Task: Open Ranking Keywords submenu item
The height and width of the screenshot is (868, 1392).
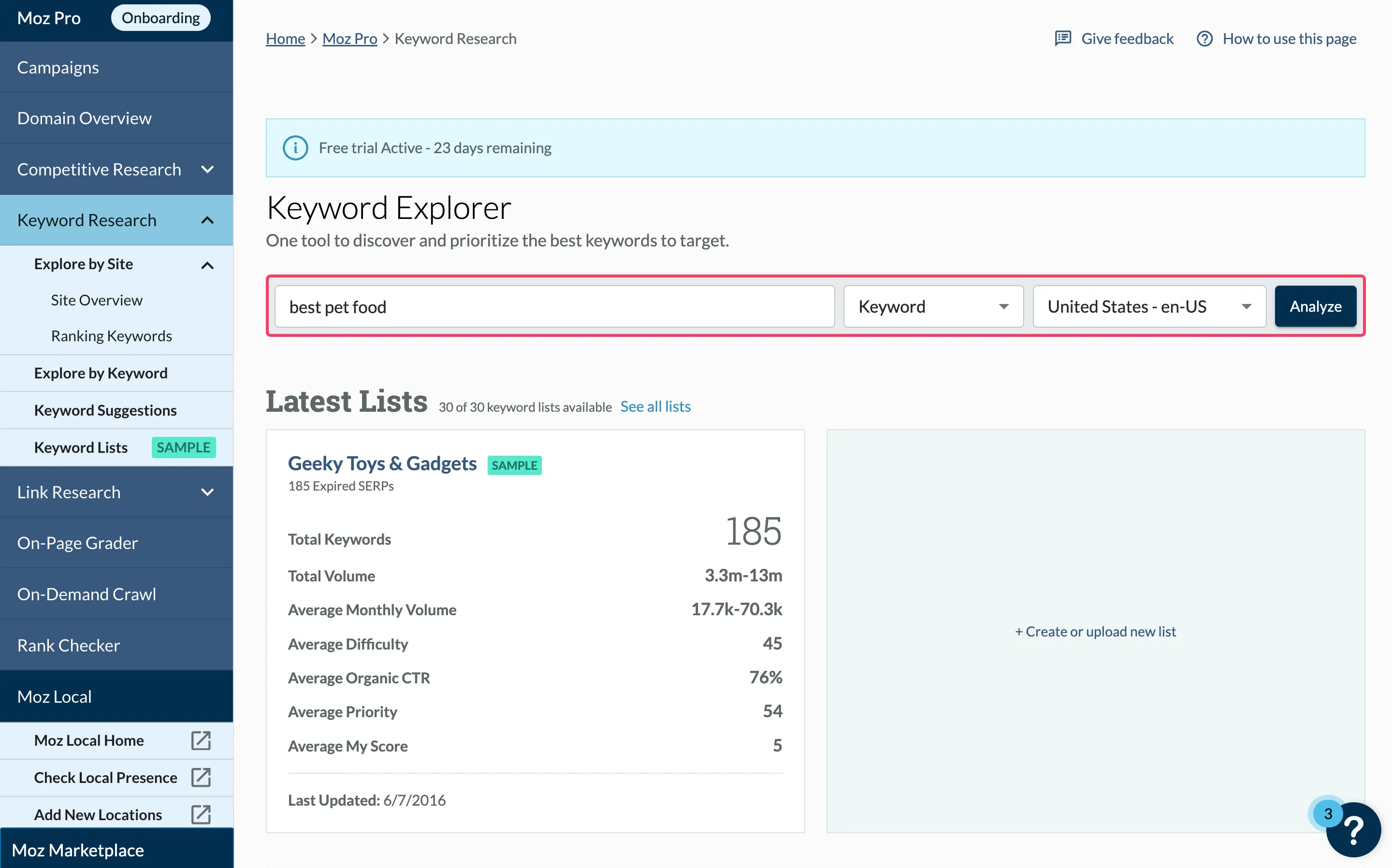Action: (111, 336)
